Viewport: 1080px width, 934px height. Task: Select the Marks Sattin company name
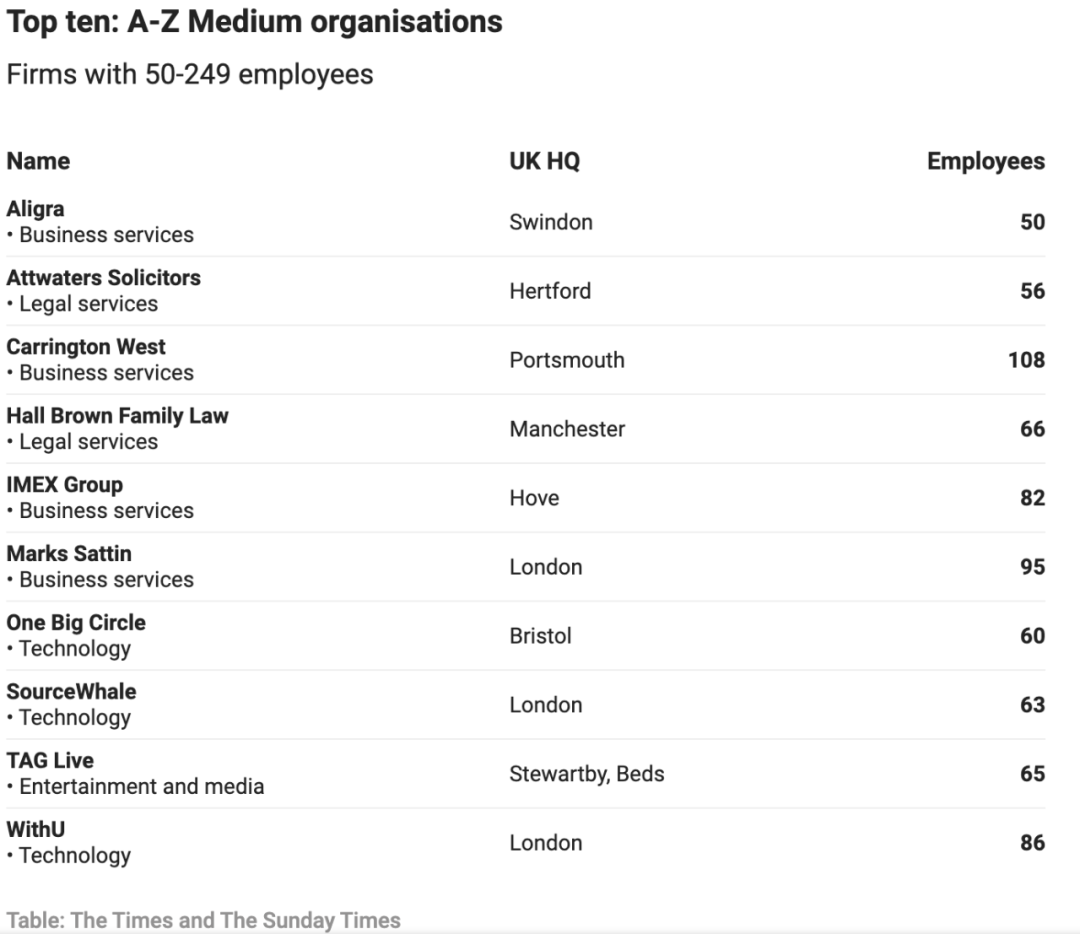(69, 553)
